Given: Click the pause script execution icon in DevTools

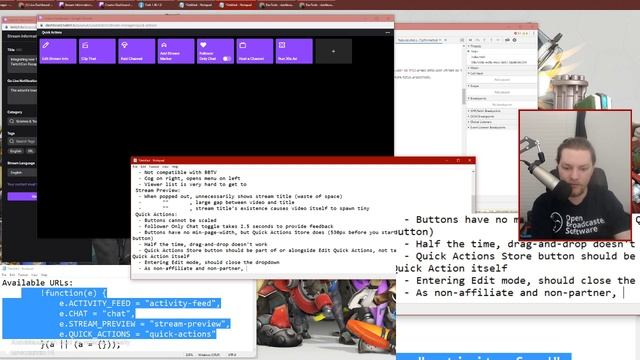Looking at the screenshot, I should 471,40.
